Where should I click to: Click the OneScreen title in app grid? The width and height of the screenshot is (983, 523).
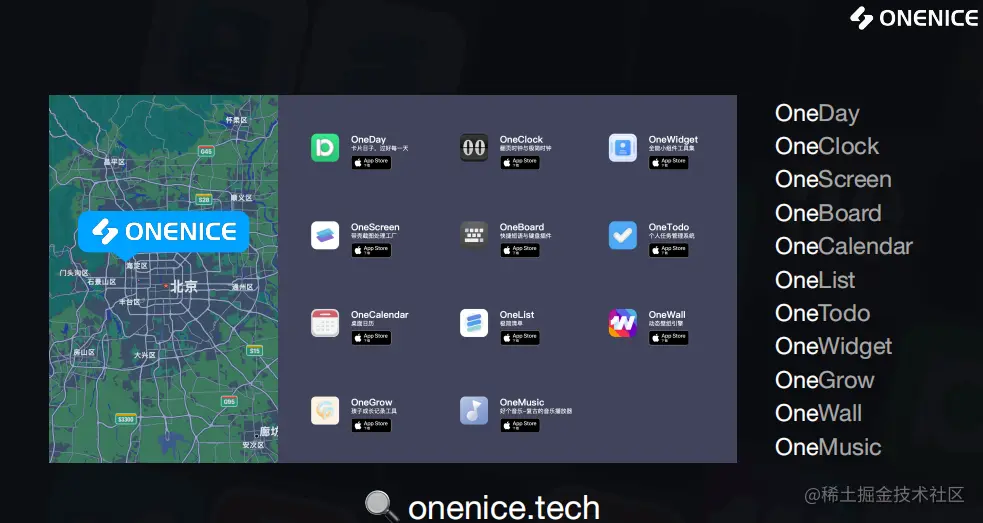click(375, 227)
